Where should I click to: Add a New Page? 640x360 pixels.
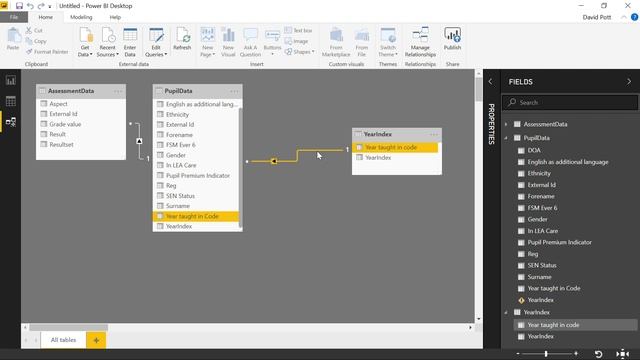[208, 42]
